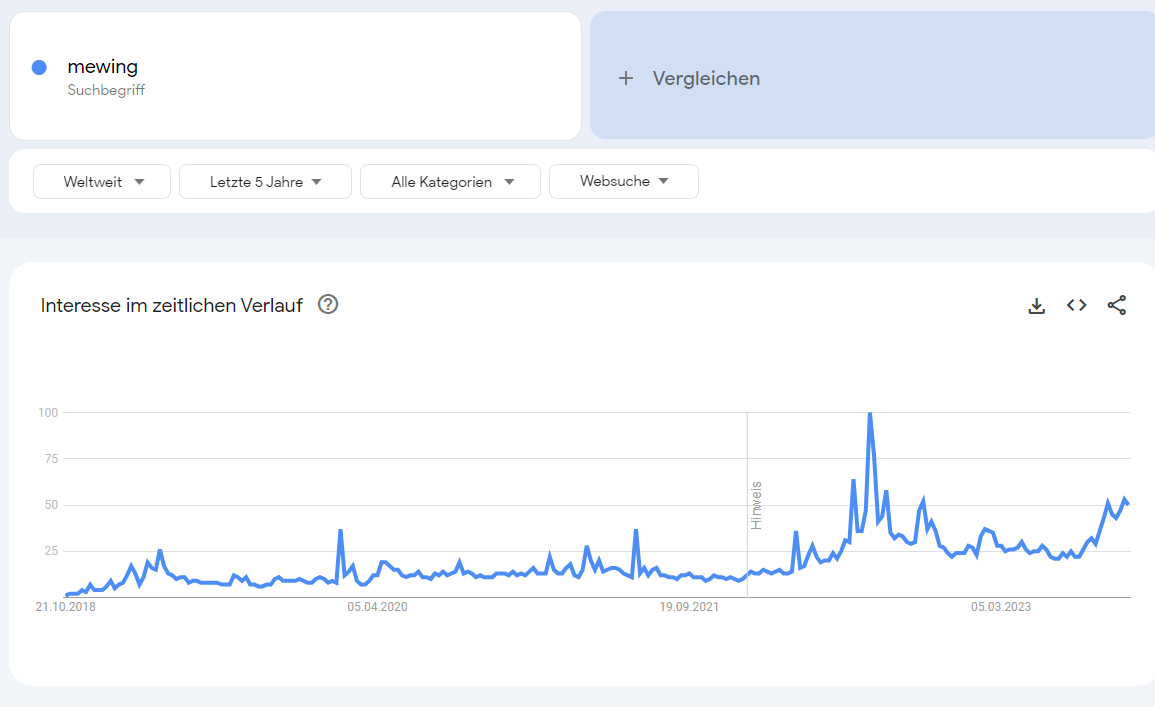Viewport: 1155px width, 707px height.
Task: Click the 19.09.2021 date axis label
Action: tap(689, 607)
